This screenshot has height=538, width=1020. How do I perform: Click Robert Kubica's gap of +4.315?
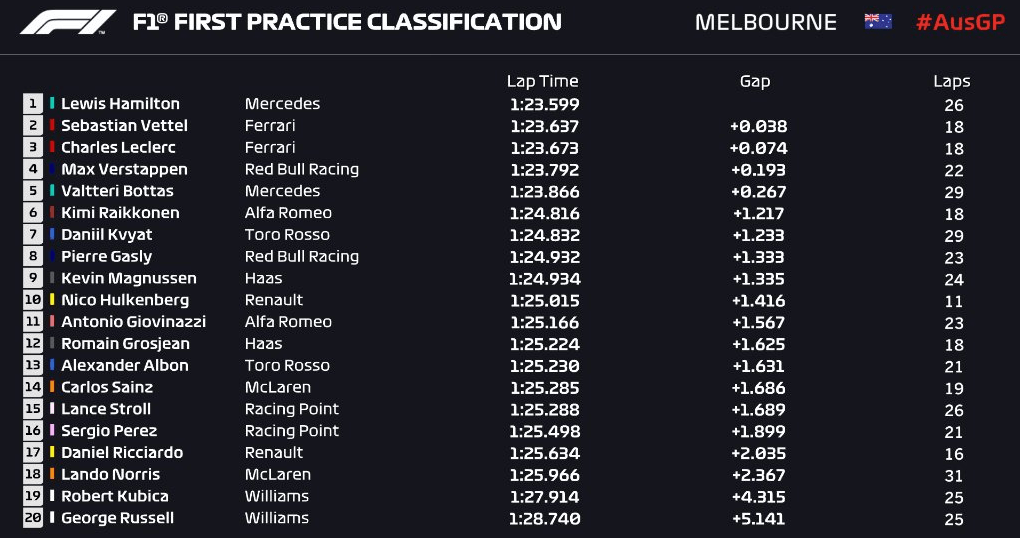(x=758, y=496)
